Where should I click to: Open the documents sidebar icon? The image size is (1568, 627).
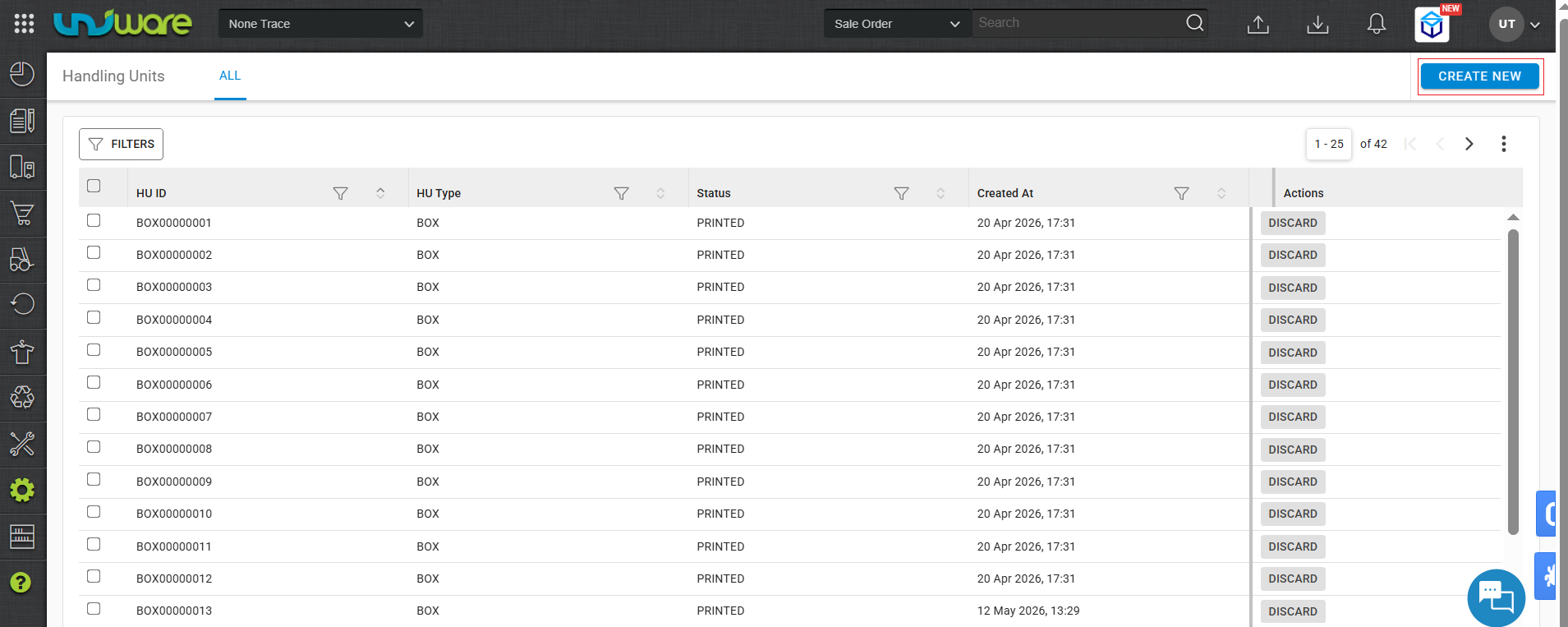click(x=22, y=121)
